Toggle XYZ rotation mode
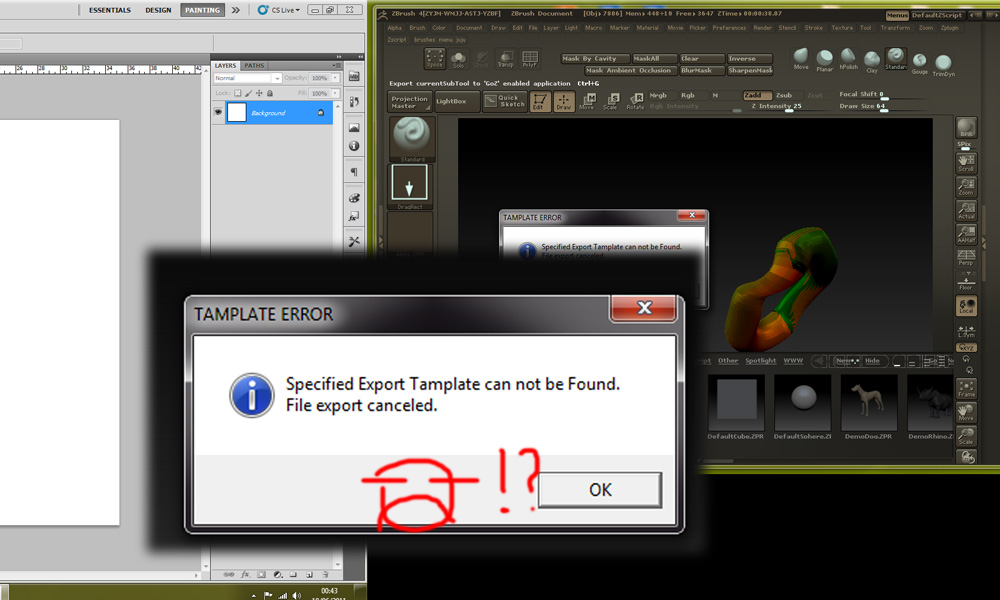1000x600 pixels. pos(966,348)
